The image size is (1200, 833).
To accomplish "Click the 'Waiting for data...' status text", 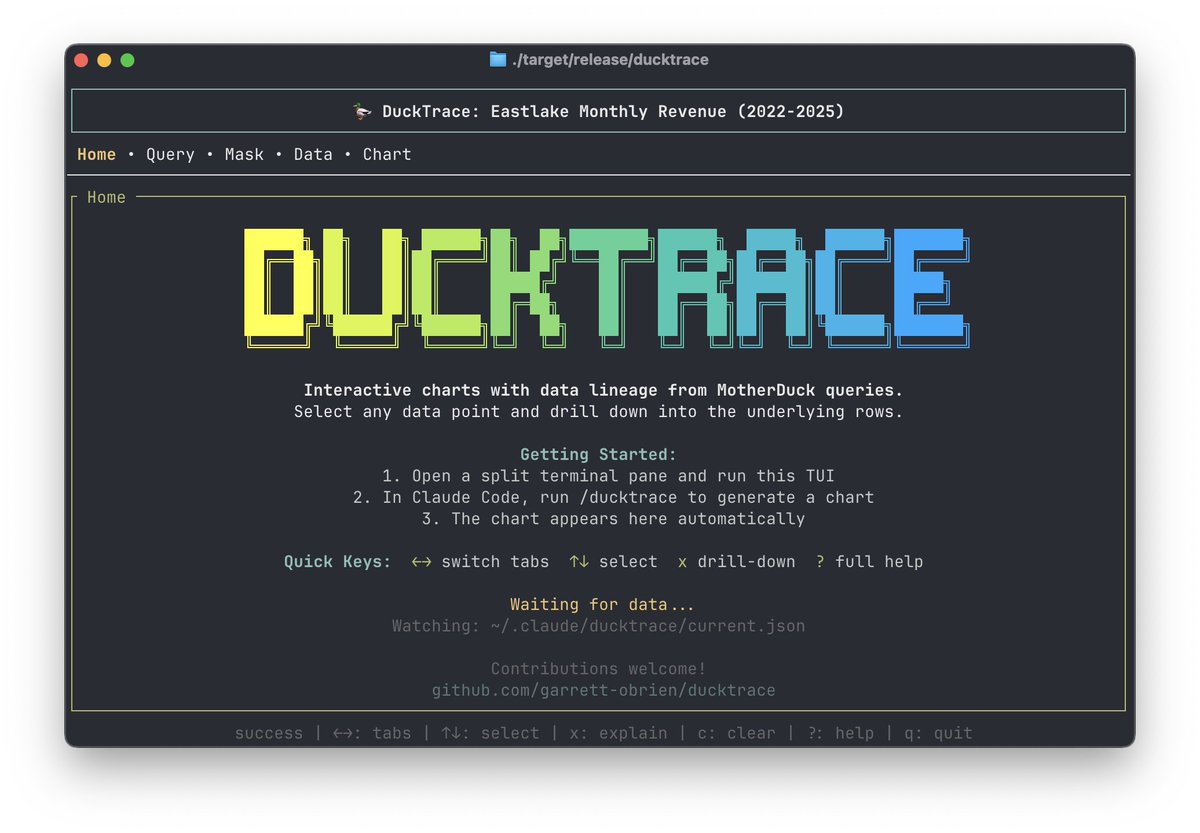I will click(602, 604).
